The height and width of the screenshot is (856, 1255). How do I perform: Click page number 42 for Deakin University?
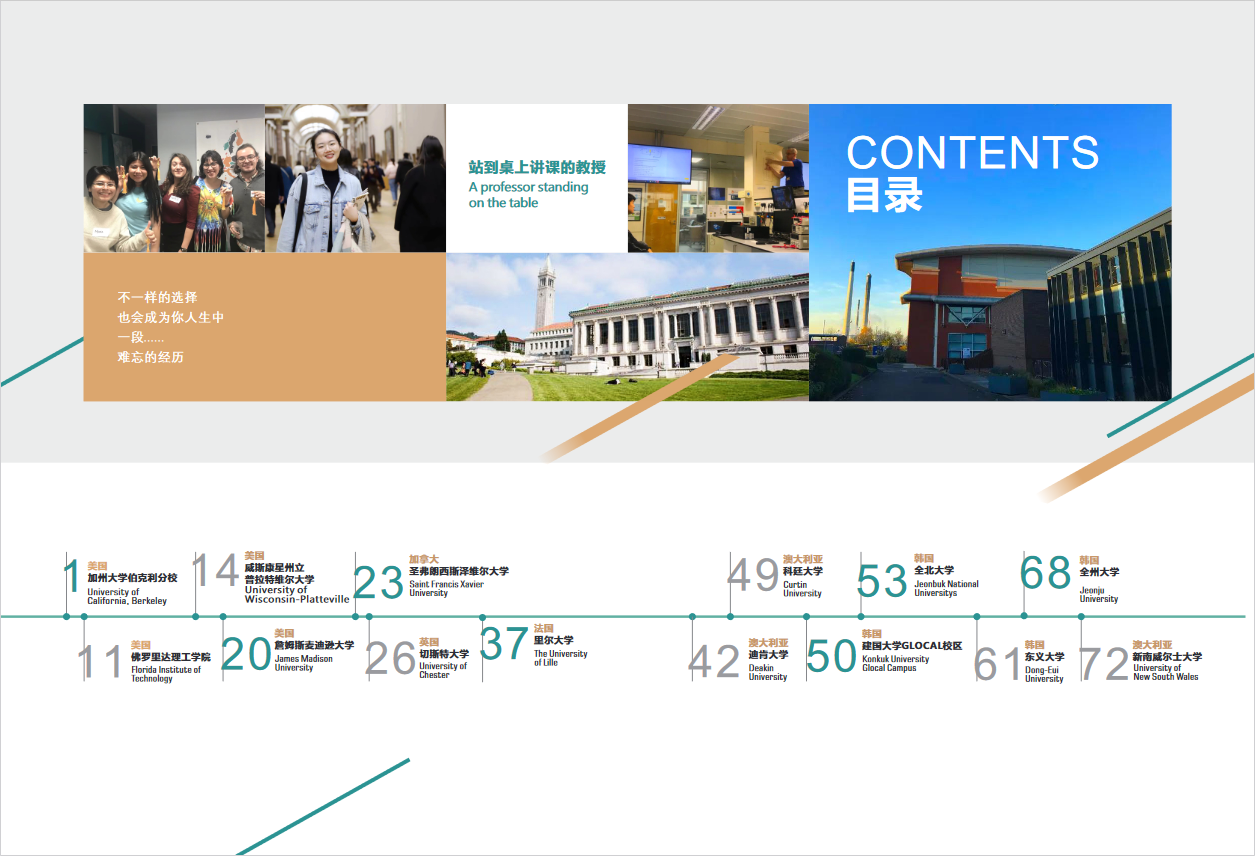coord(714,662)
